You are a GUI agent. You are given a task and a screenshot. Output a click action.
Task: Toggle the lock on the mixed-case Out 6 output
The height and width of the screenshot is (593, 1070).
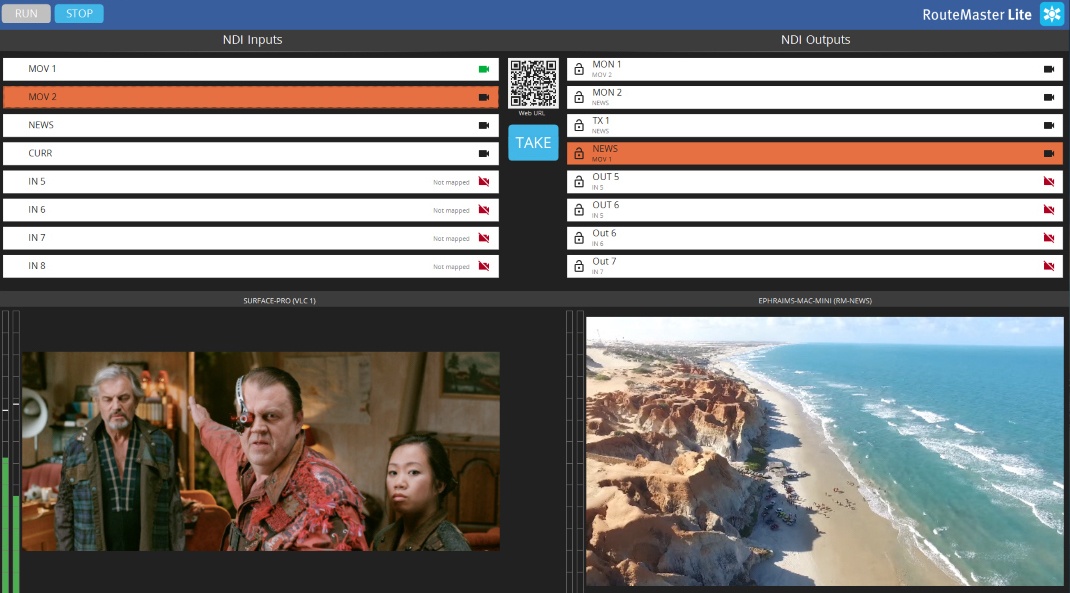tap(579, 238)
